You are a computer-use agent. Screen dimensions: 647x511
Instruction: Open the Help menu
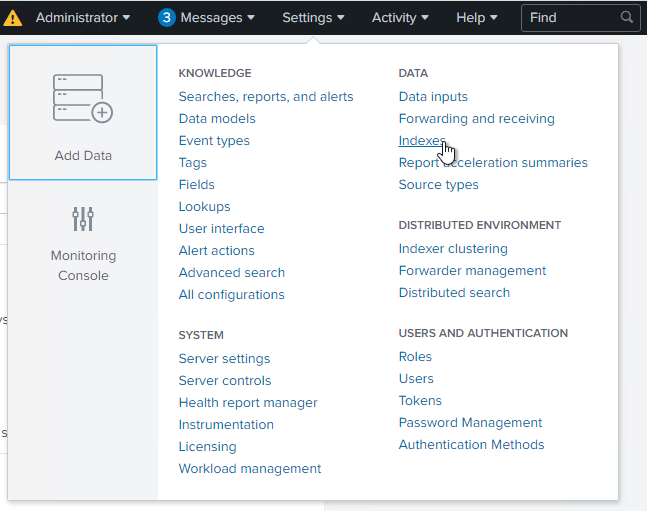click(477, 18)
